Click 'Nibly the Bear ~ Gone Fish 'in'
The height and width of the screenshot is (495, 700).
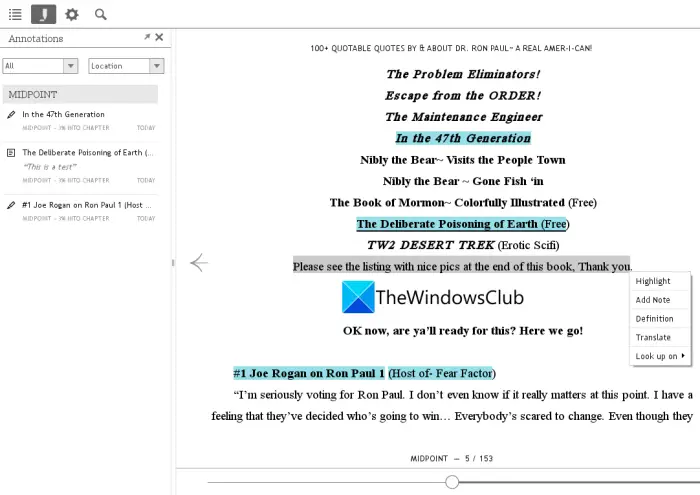pyautogui.click(x=463, y=181)
